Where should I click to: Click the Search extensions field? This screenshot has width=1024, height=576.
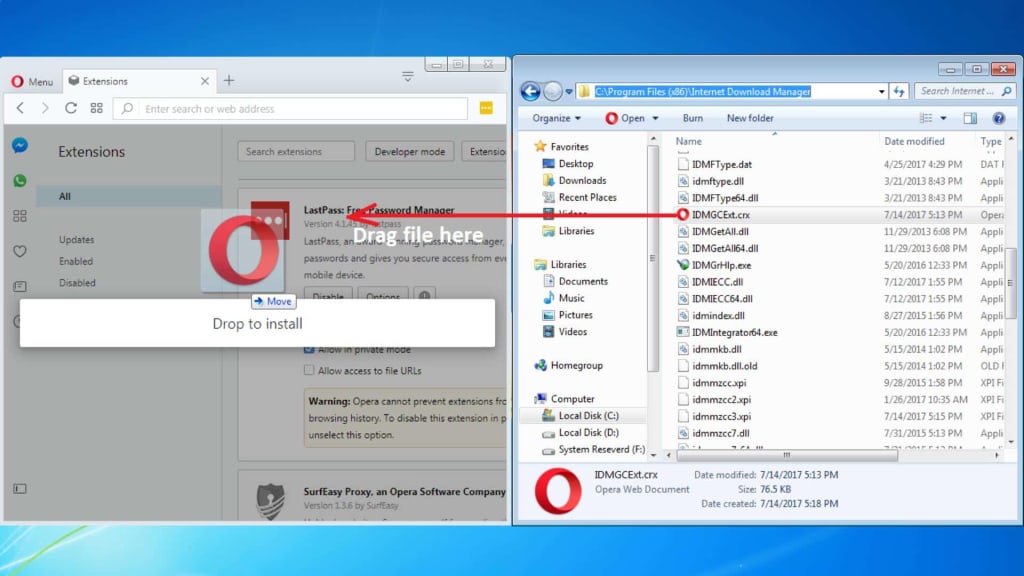[x=296, y=152]
